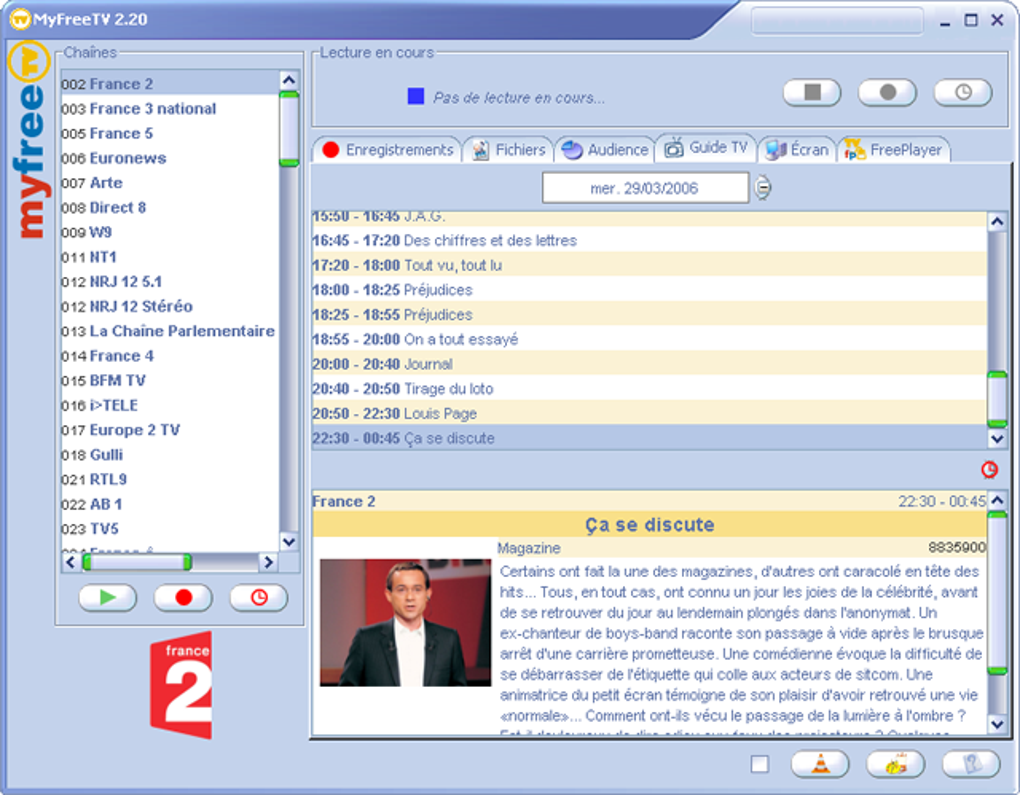Click the date picker button beside the date
The image size is (1020, 795).
click(762, 187)
